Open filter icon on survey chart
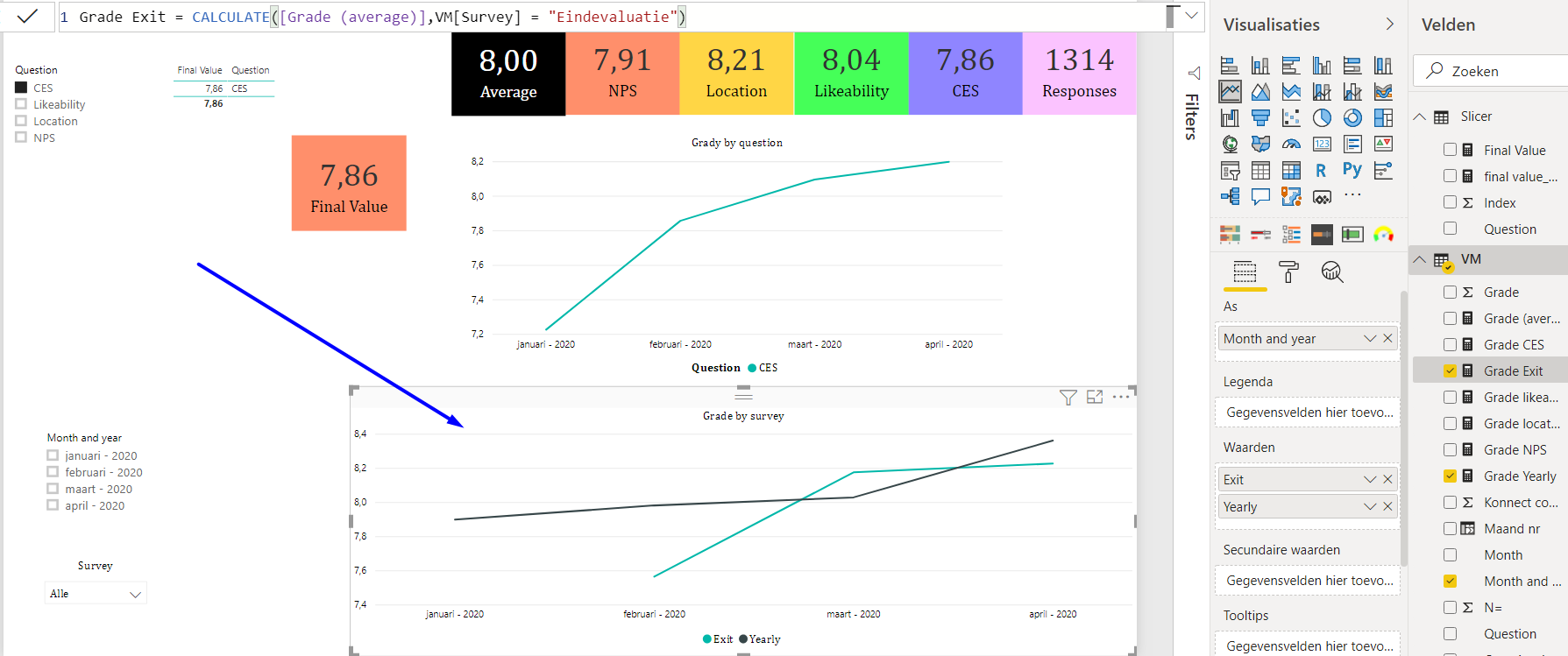 click(x=1068, y=398)
